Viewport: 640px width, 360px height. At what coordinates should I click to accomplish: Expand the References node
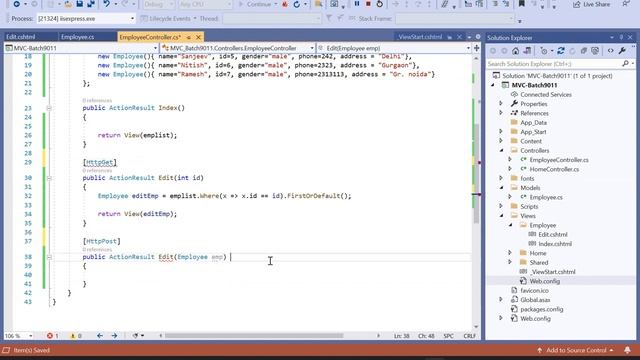(x=501, y=113)
